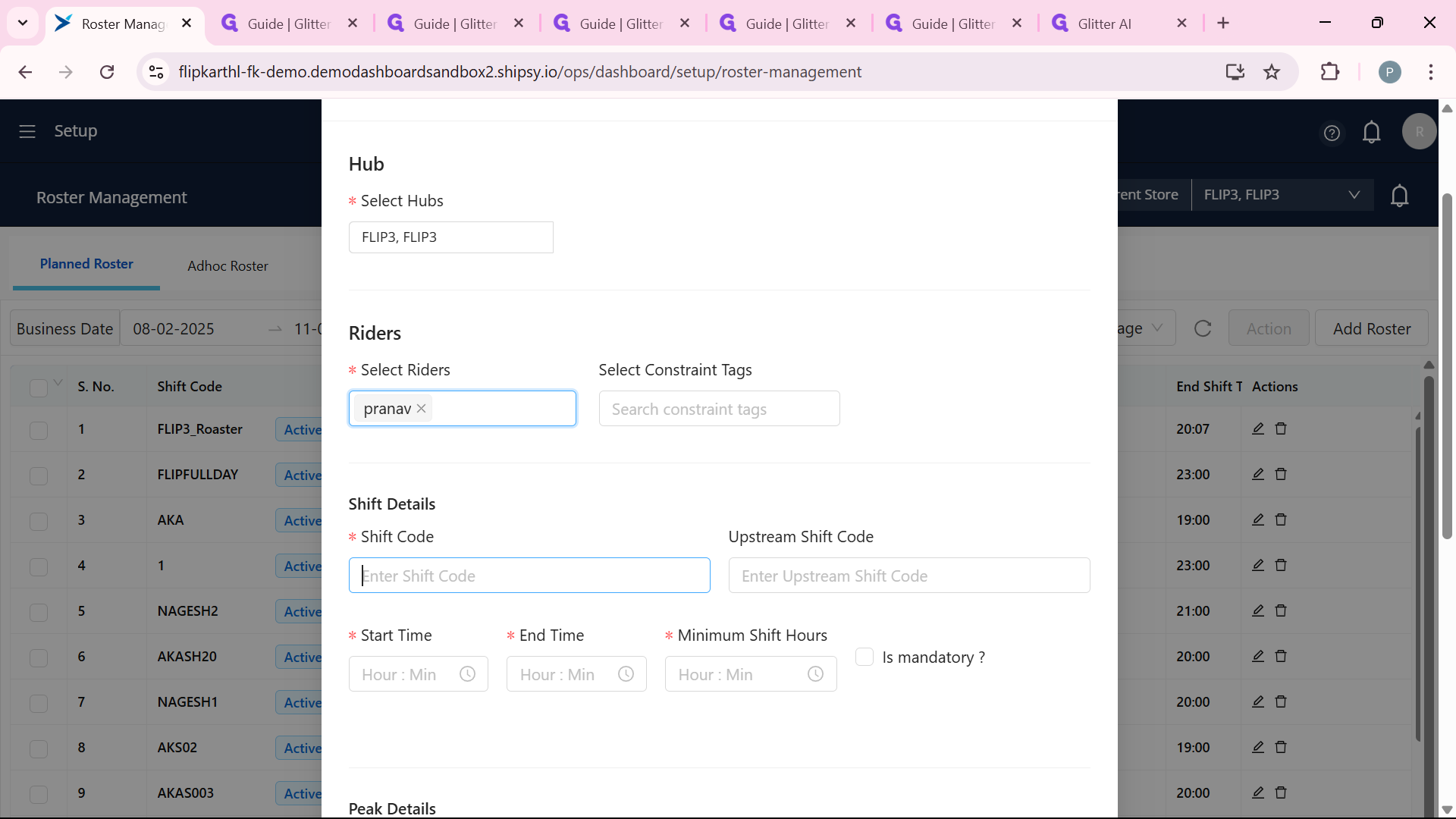Toggle the select-all checkbox in table header
The image size is (1456, 819).
pyautogui.click(x=39, y=388)
